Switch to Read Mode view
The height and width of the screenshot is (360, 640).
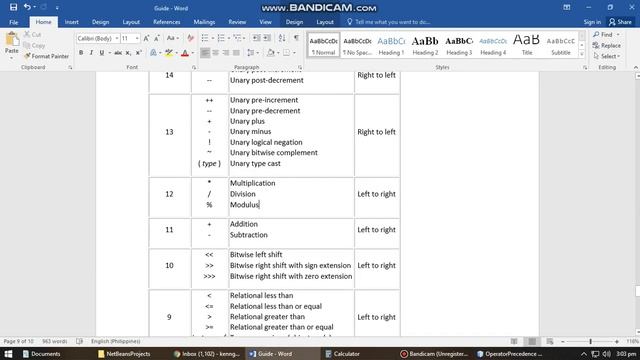click(514, 341)
